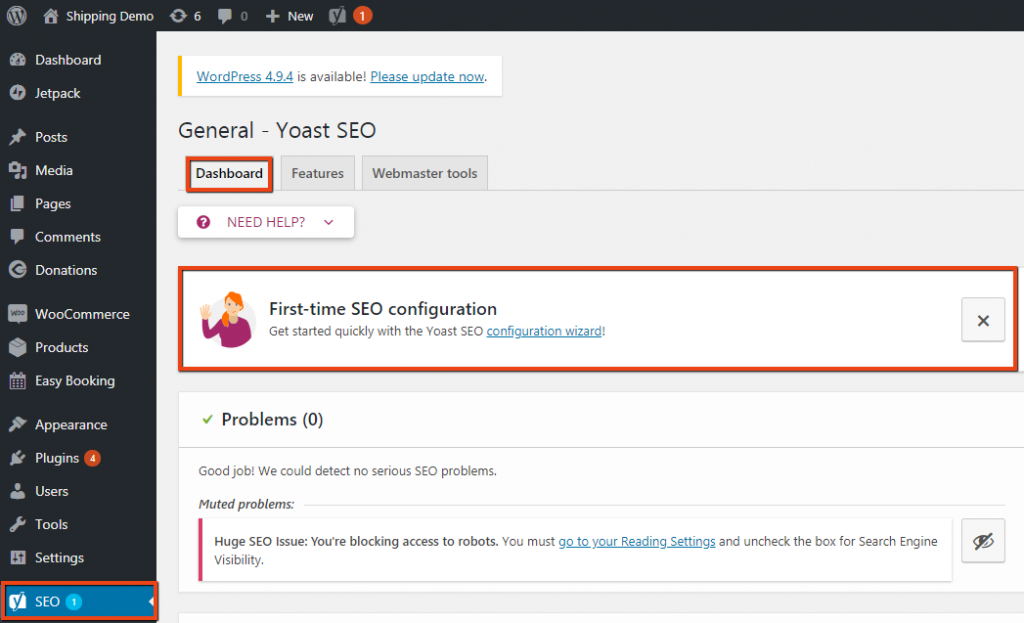The image size is (1024, 623).
Task: Click Shipping Demo to visit the site
Action: 108,15
